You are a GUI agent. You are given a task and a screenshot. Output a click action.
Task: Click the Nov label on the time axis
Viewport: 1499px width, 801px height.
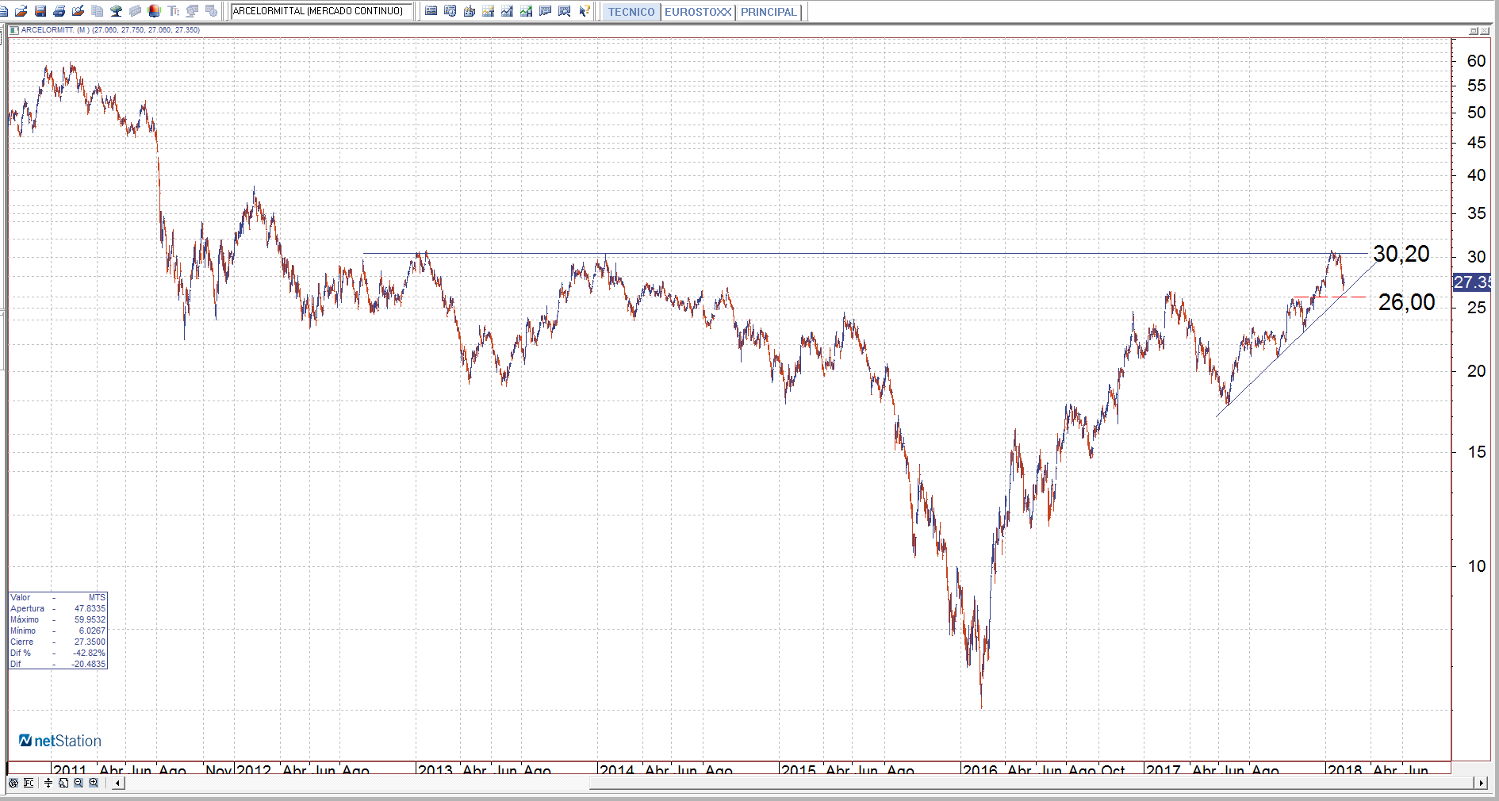[x=219, y=770]
